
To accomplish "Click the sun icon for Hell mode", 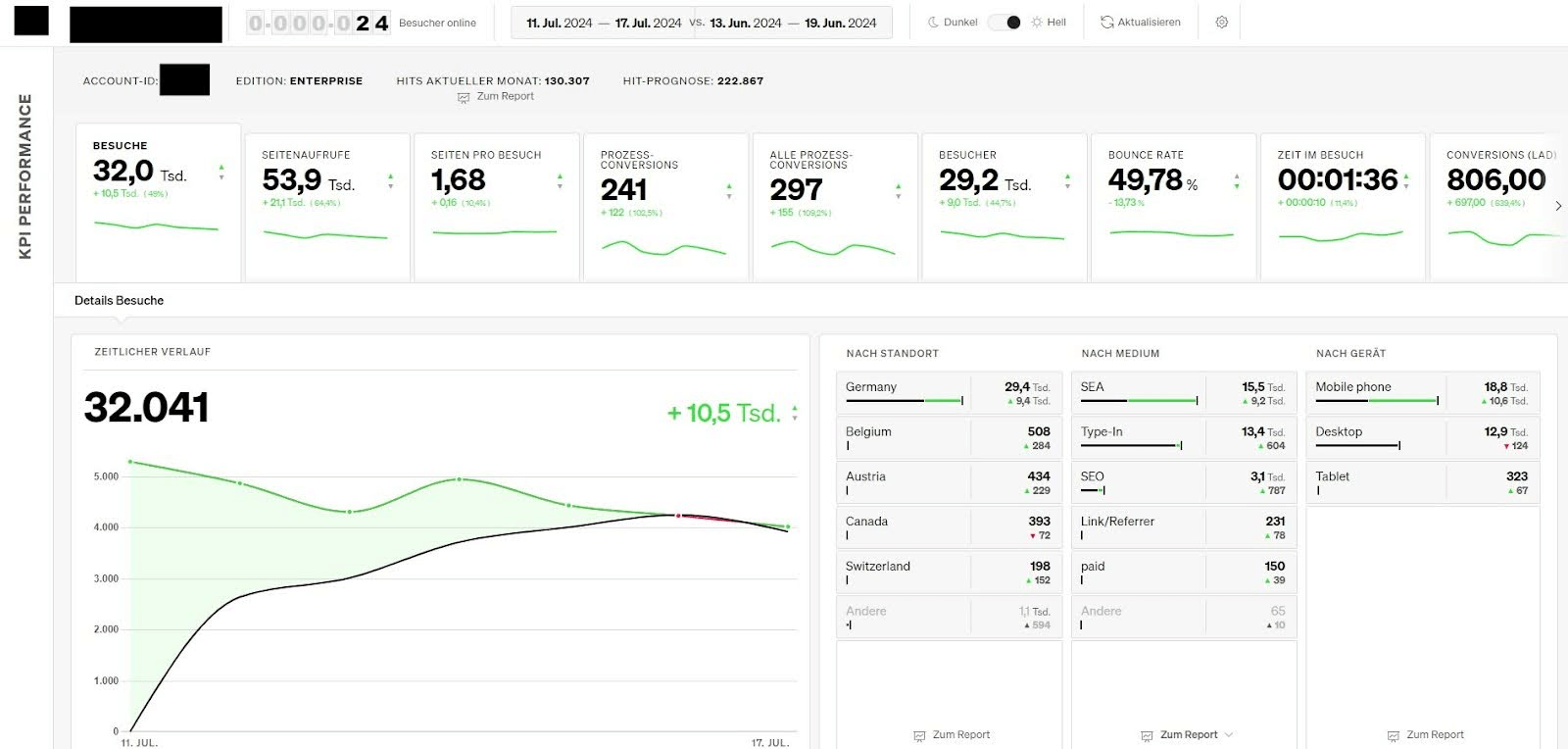I will (1037, 23).
